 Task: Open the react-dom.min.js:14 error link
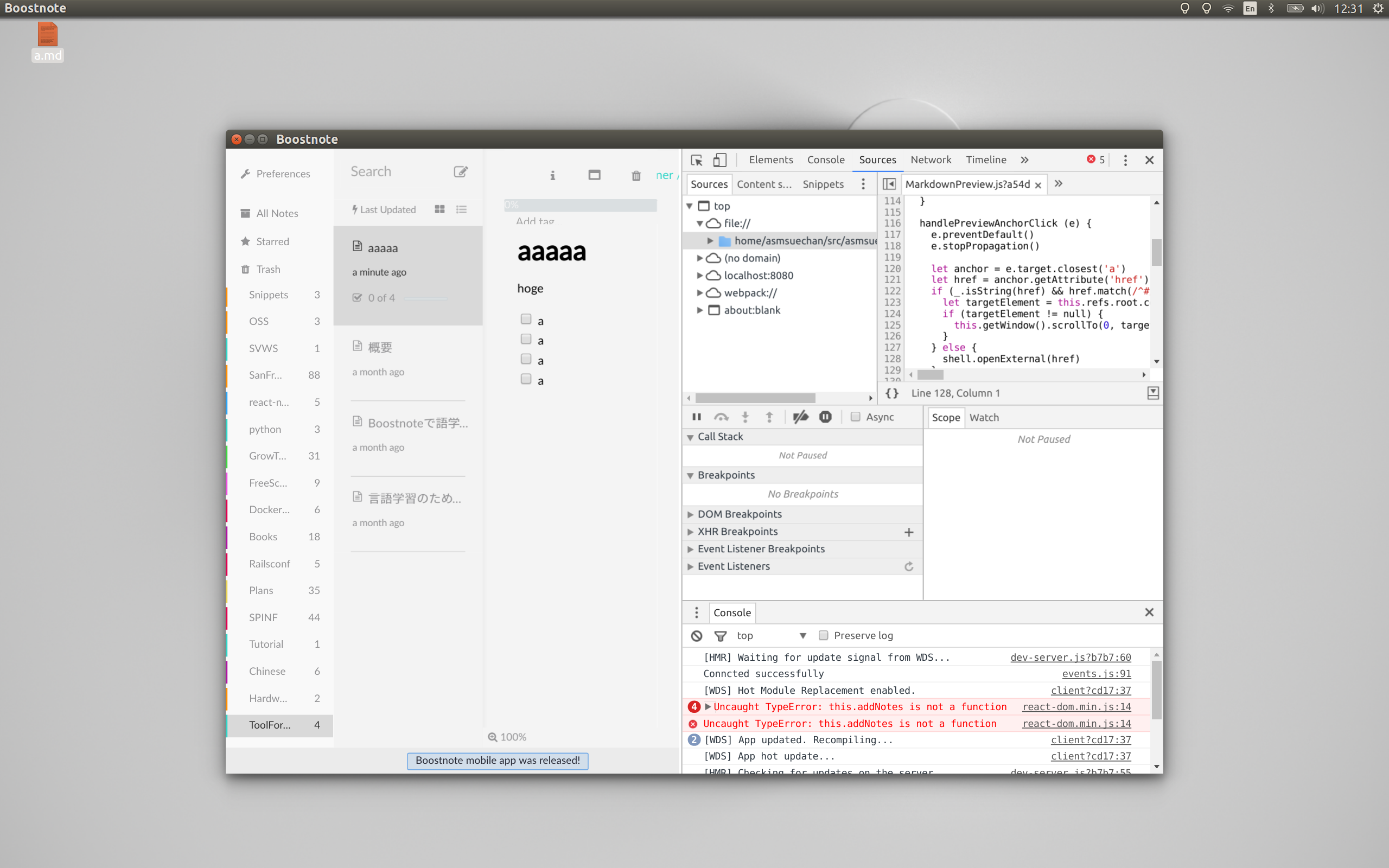[x=1076, y=707]
